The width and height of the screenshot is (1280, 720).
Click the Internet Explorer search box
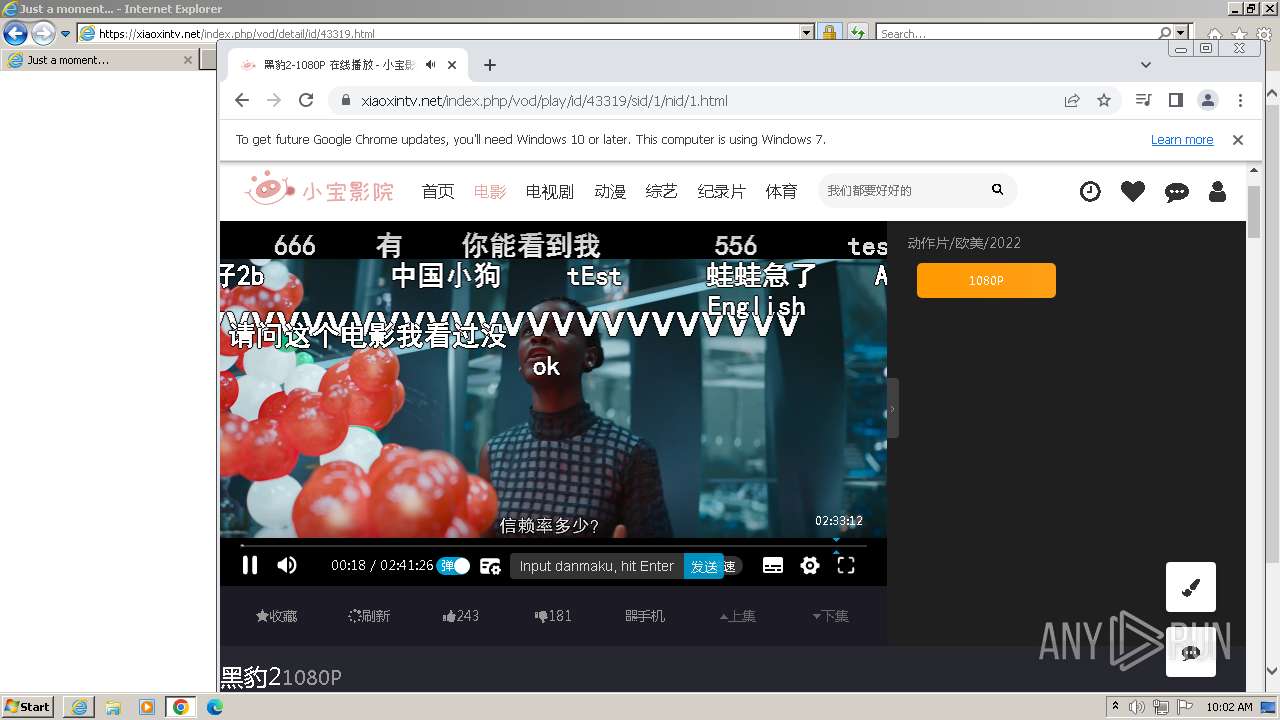(x=1017, y=33)
